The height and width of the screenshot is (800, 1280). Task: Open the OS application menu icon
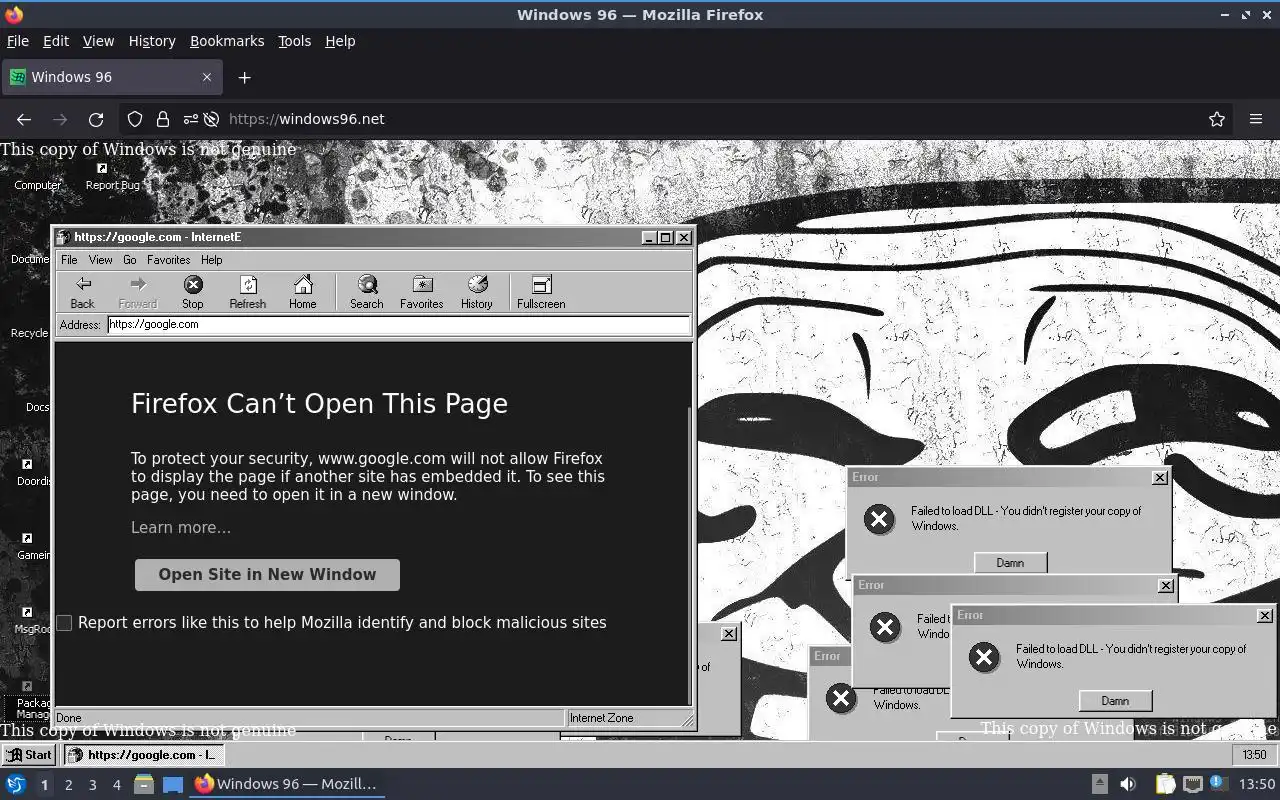click(15, 784)
